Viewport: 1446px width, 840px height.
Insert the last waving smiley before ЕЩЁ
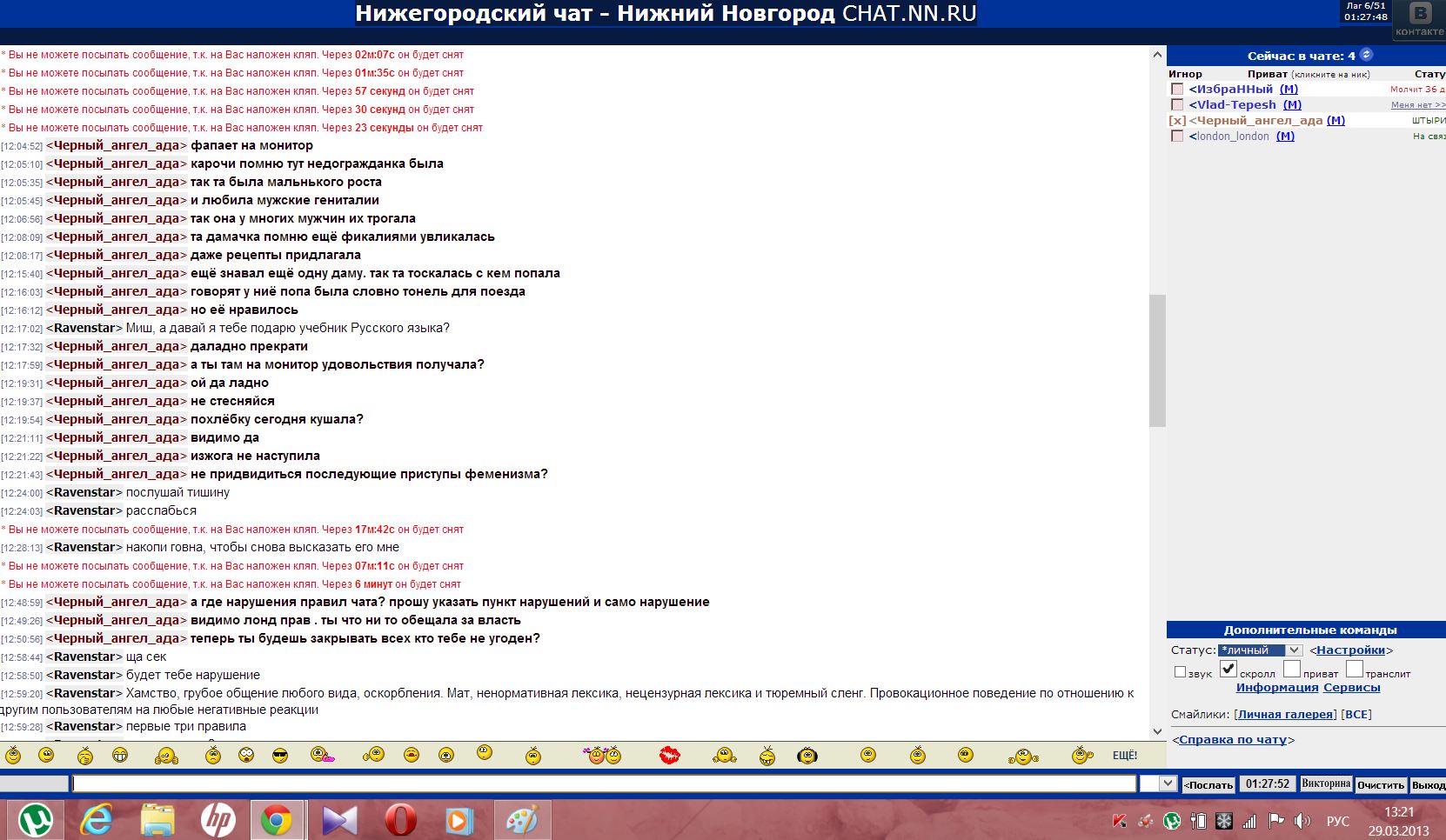[x=1081, y=755]
